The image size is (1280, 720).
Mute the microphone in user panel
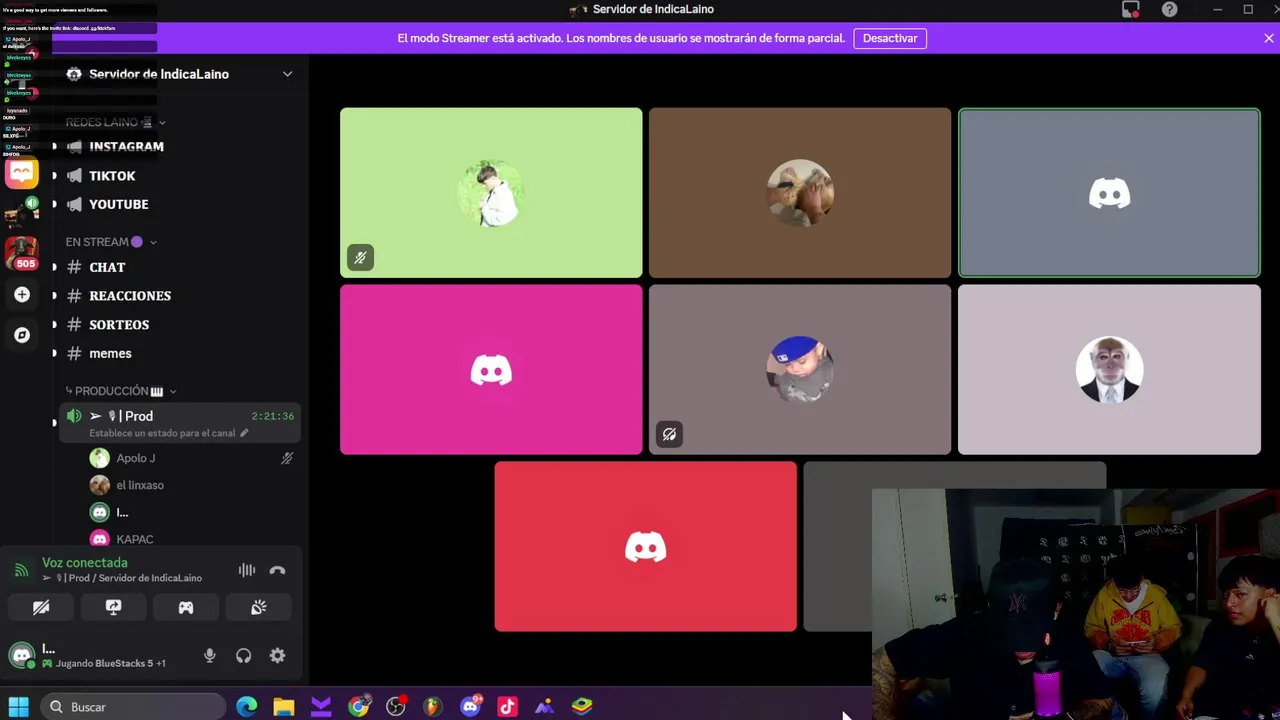click(209, 656)
